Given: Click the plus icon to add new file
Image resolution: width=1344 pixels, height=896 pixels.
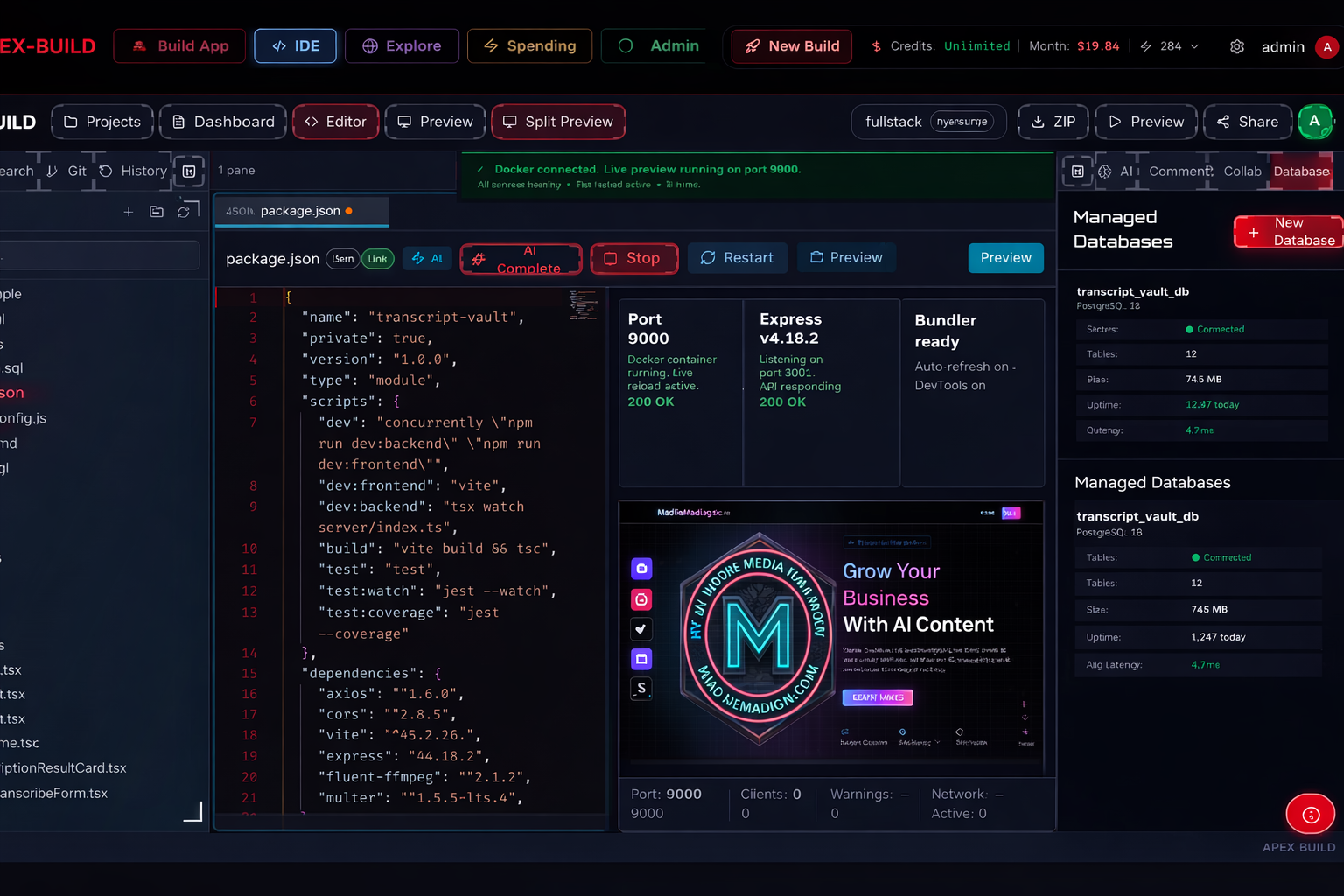Looking at the screenshot, I should coord(128,212).
